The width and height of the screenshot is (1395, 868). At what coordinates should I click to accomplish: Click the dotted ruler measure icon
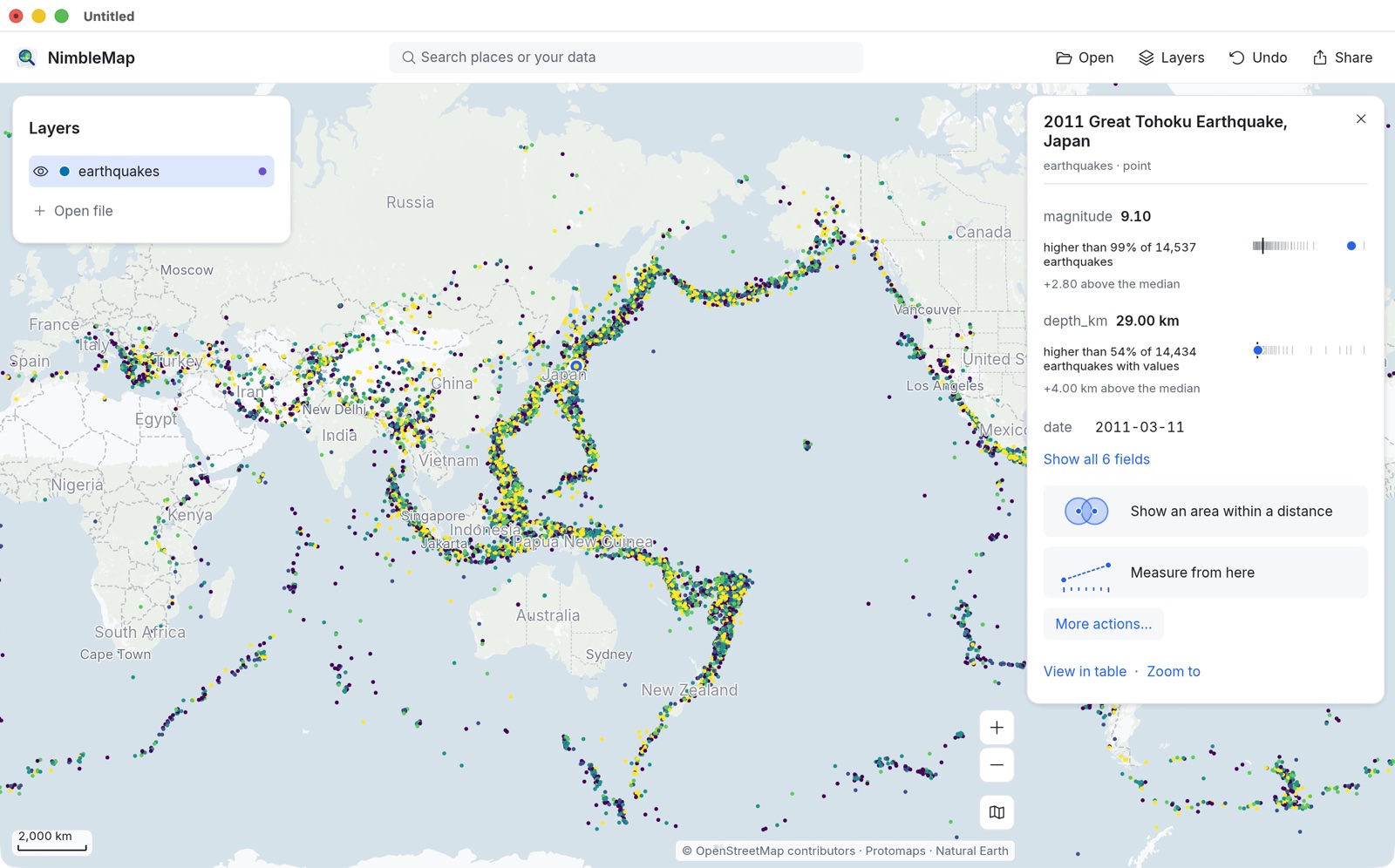(x=1086, y=577)
